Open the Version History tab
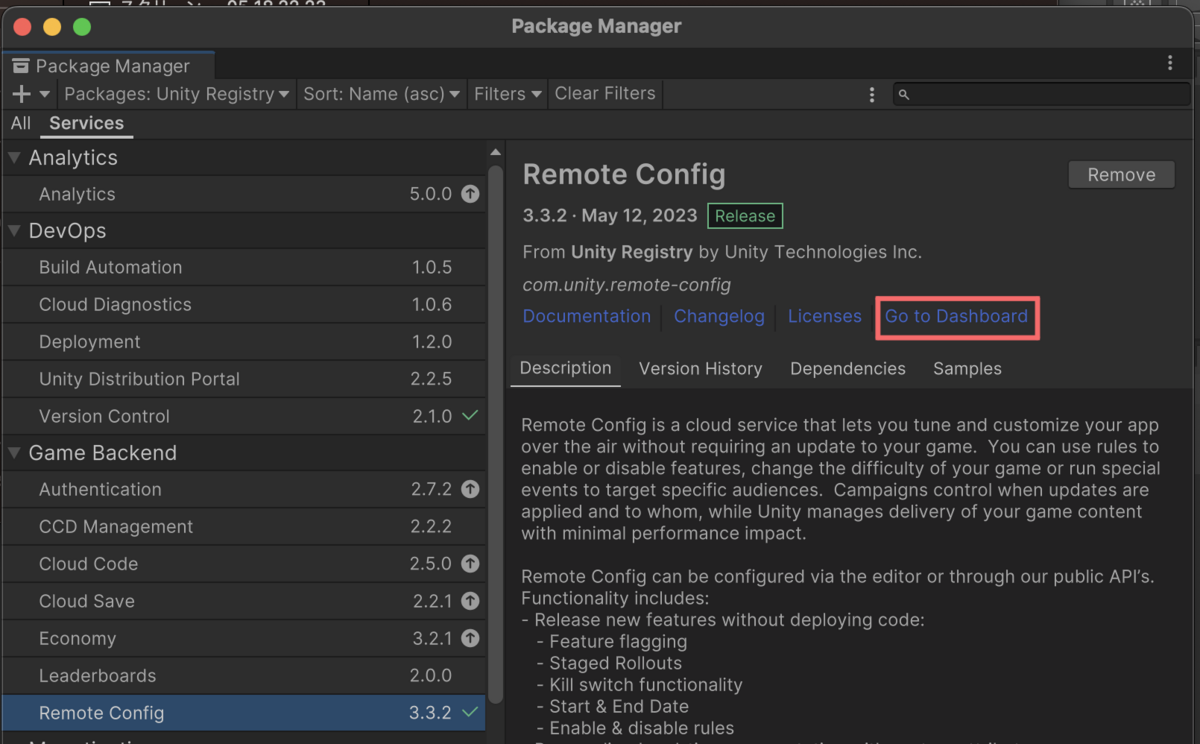The image size is (1200, 744). tap(700, 368)
